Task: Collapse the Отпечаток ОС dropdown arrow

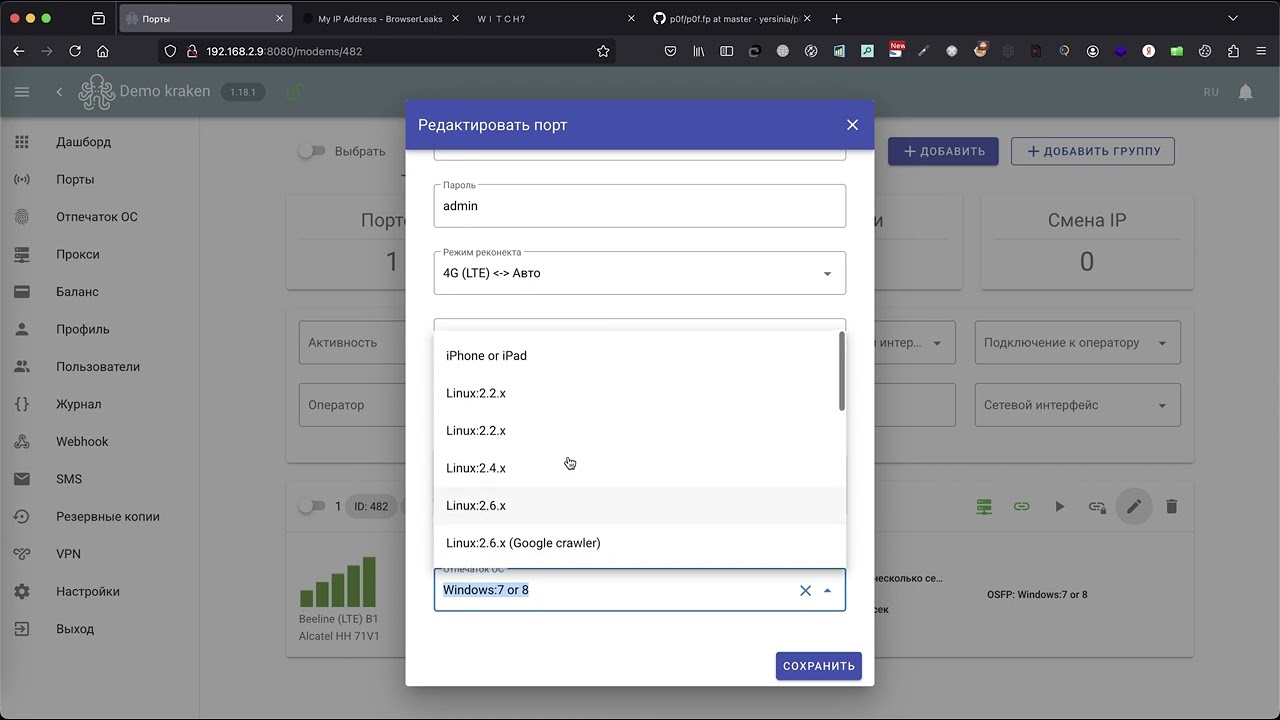Action: point(827,590)
